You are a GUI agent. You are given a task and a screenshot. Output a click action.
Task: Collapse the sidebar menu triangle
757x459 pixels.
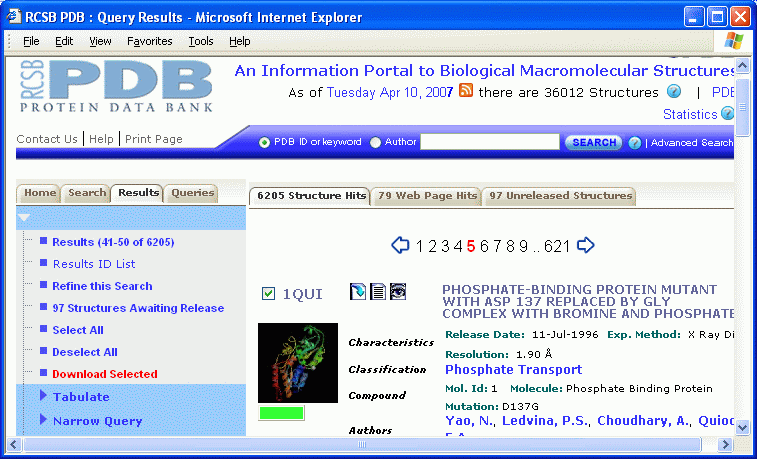click(24, 218)
